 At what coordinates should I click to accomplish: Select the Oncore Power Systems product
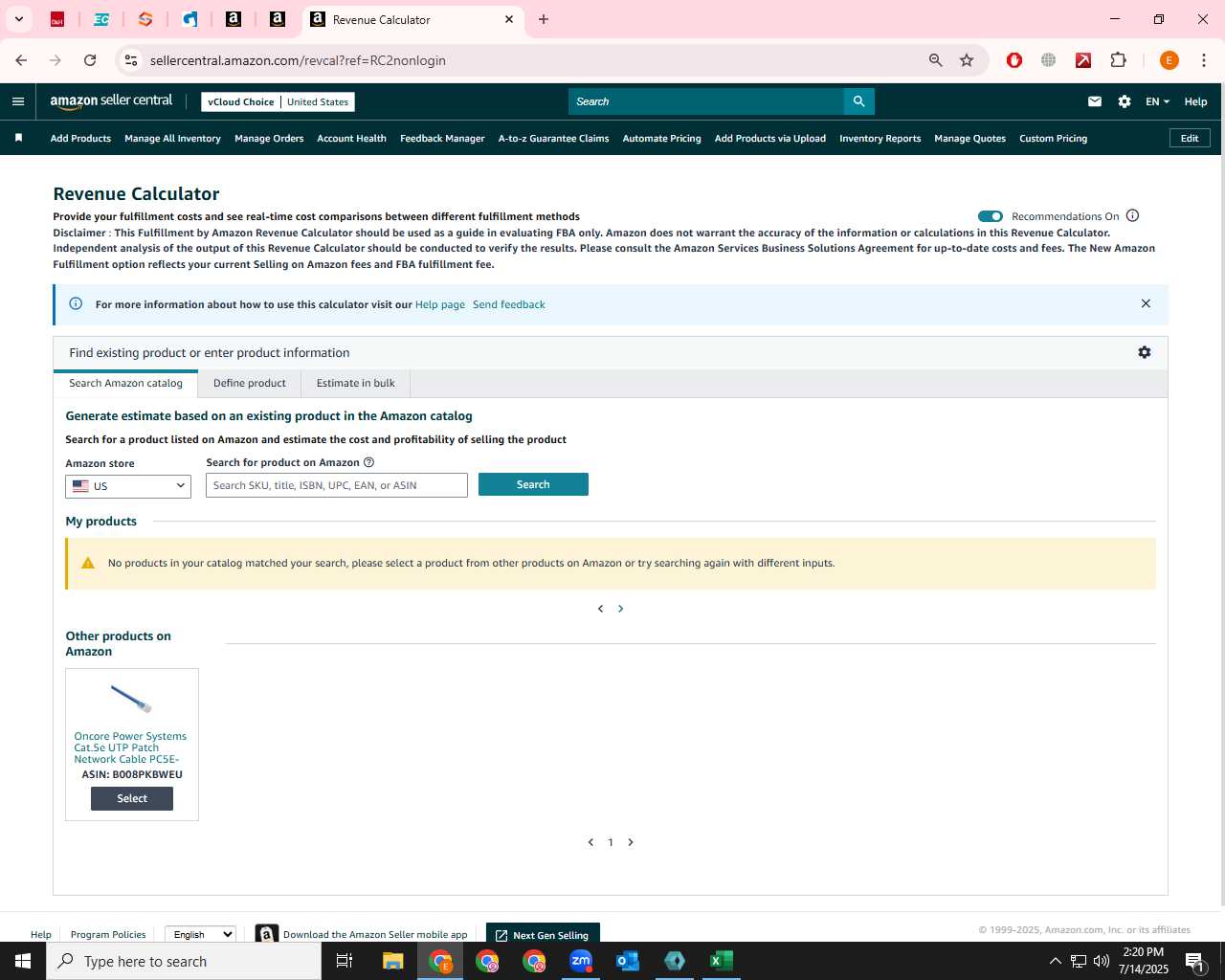(132, 798)
